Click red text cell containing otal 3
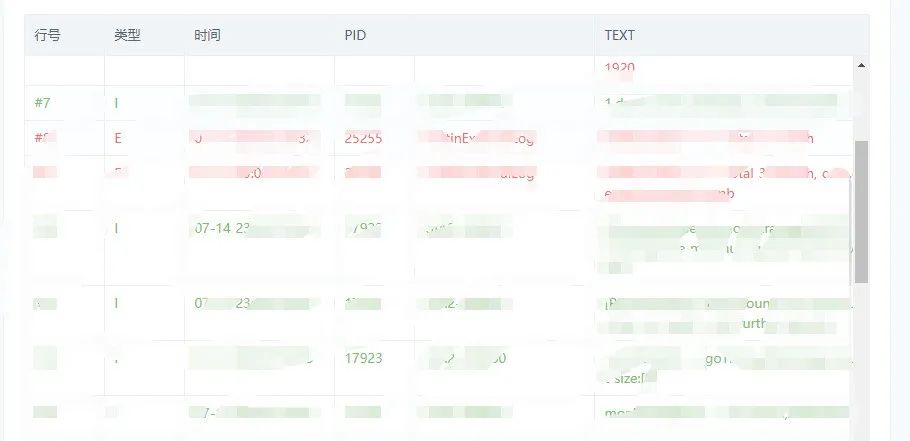This screenshot has height=441, width=910. (725, 183)
